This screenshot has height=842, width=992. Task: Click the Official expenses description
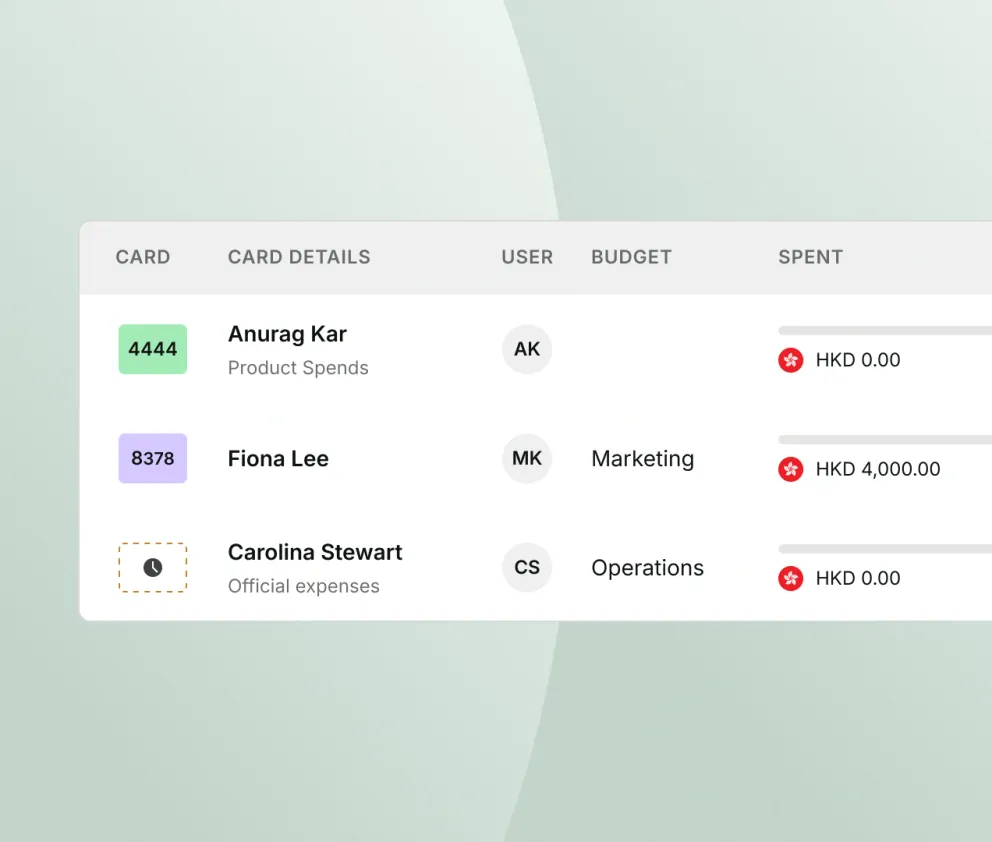(304, 586)
